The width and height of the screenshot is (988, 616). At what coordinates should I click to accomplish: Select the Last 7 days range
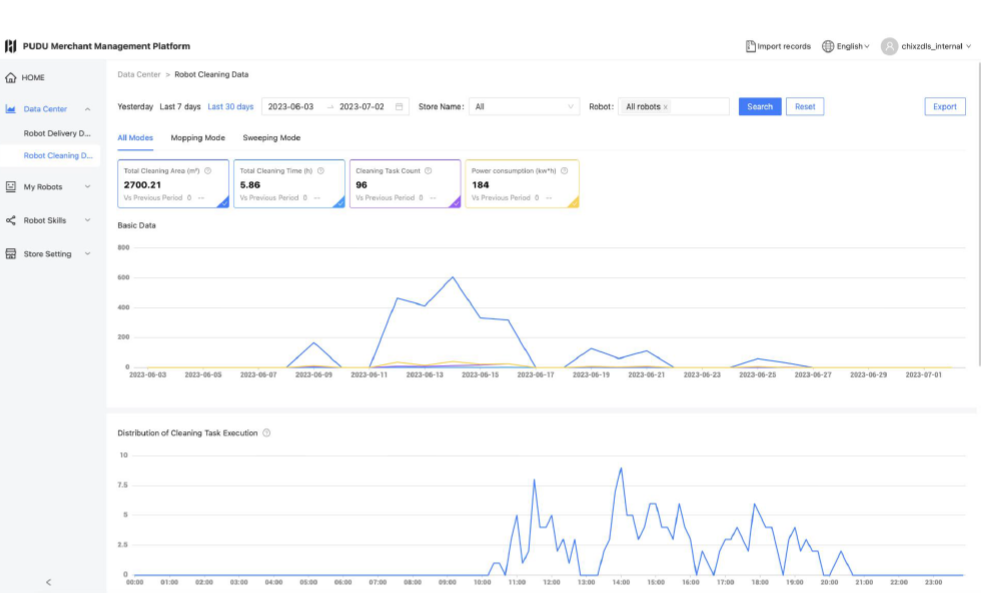180,107
